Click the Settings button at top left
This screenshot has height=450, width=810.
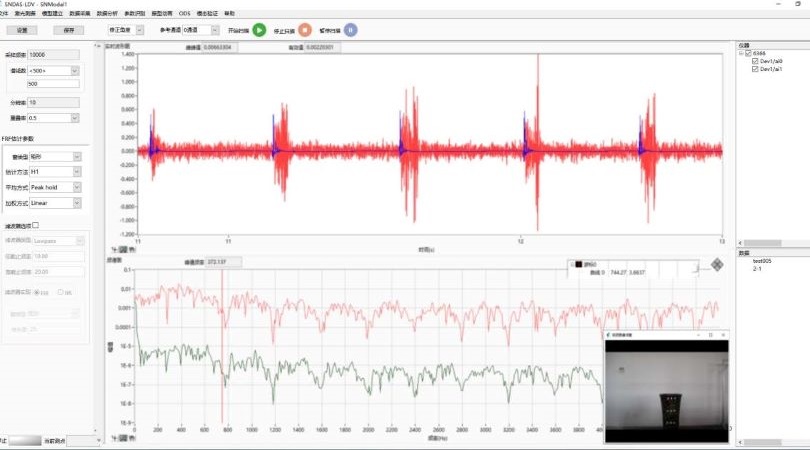pos(22,31)
